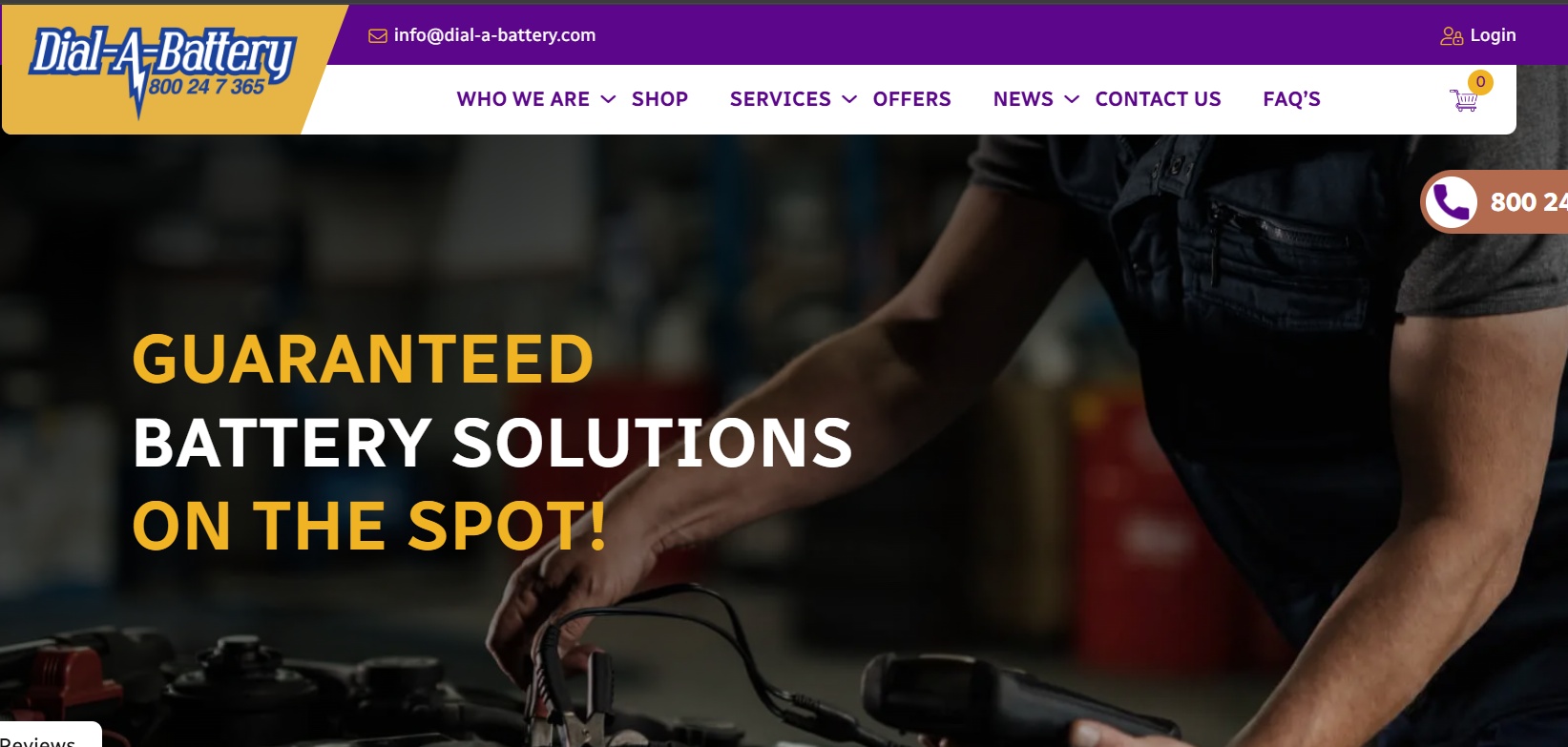Open the Shop menu item

click(x=659, y=99)
